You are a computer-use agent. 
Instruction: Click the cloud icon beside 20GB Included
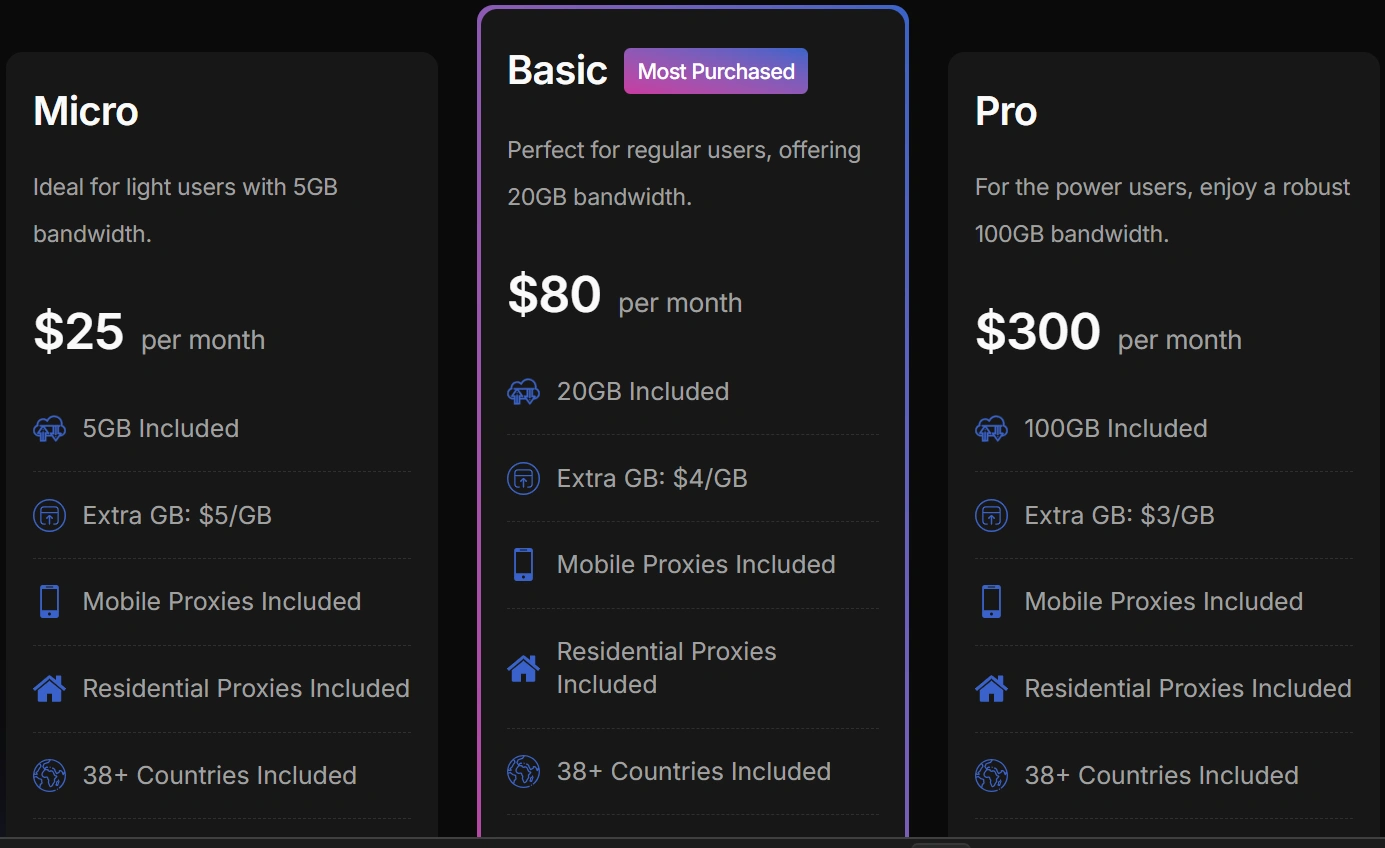click(x=524, y=392)
